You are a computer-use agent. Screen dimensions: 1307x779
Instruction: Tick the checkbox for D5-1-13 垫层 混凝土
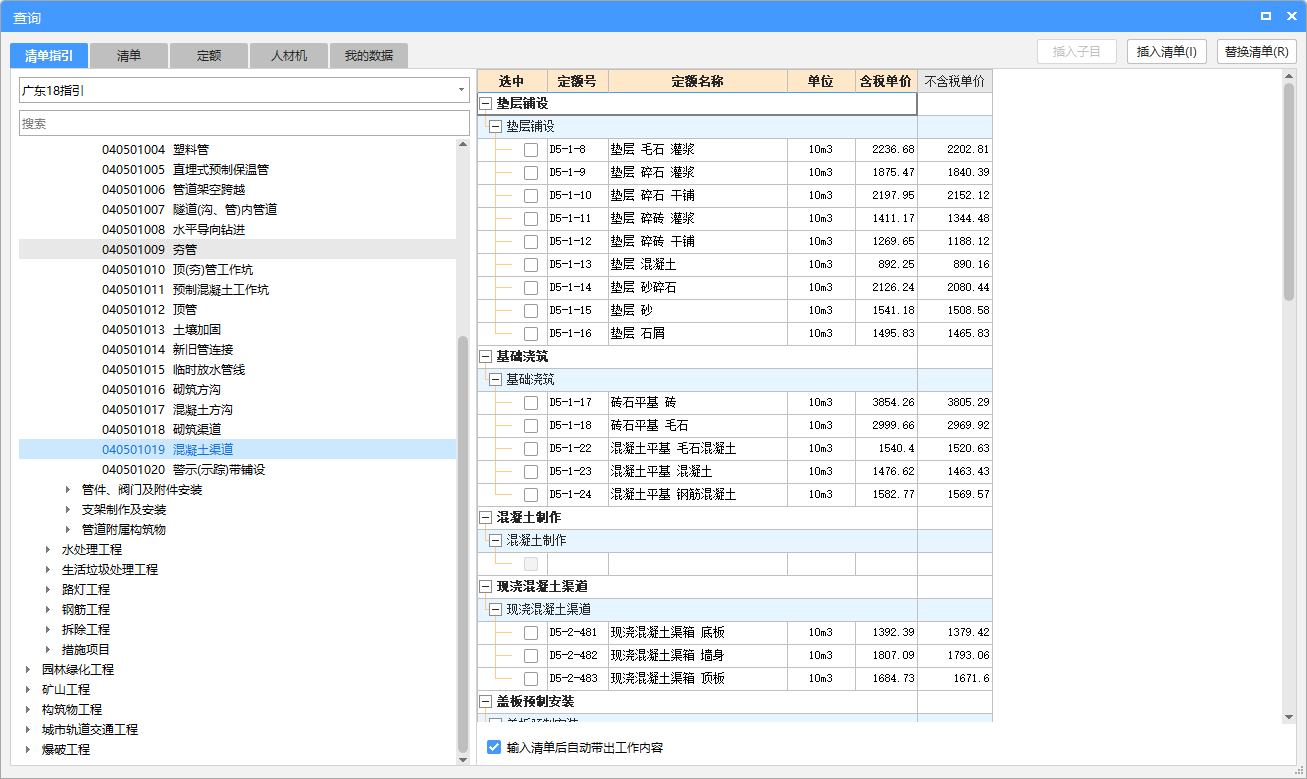click(x=531, y=265)
